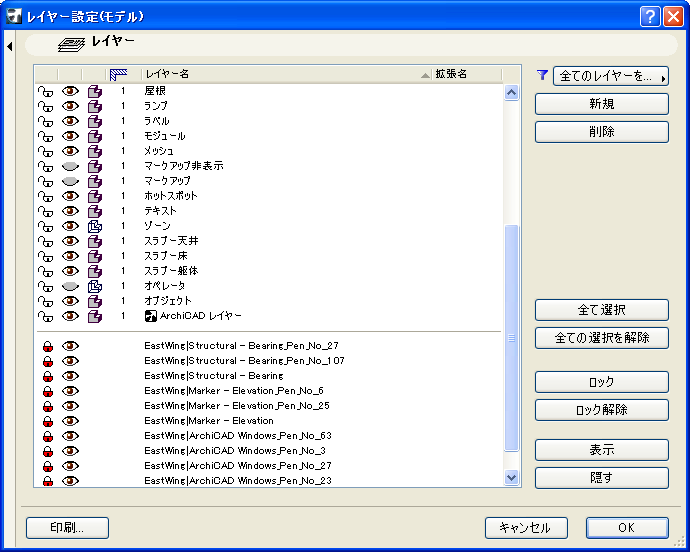Click the intersection group column header icon
The image size is (690, 552).
click(x=118, y=74)
